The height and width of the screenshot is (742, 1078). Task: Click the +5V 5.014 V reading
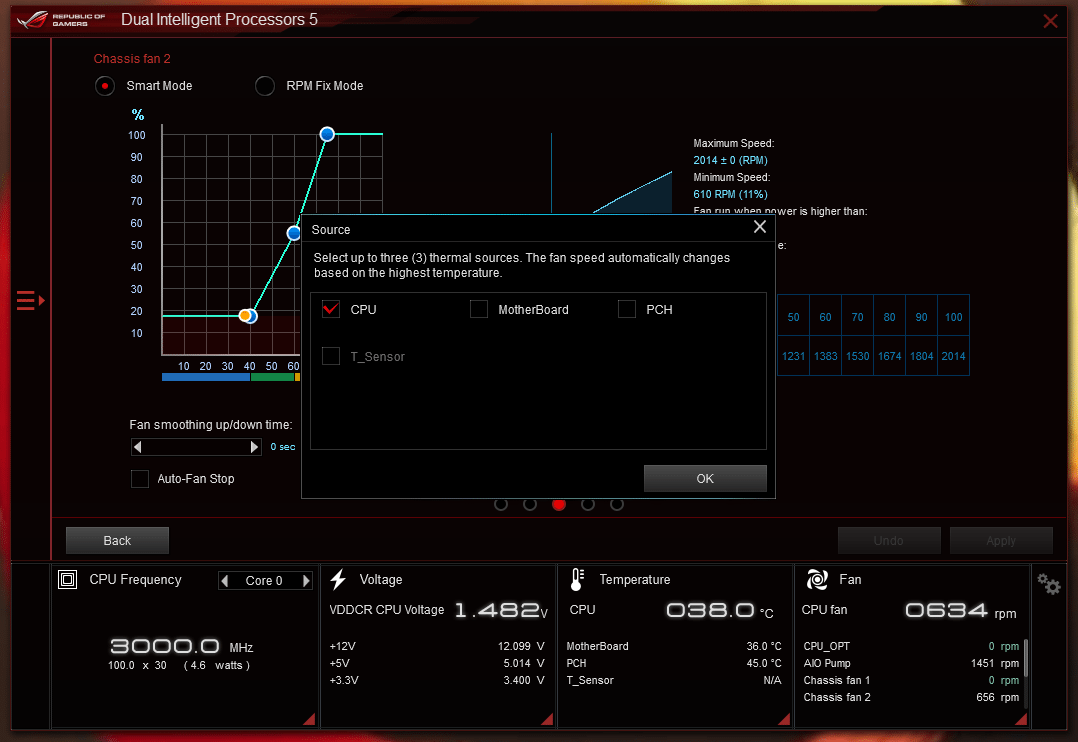tap(523, 664)
